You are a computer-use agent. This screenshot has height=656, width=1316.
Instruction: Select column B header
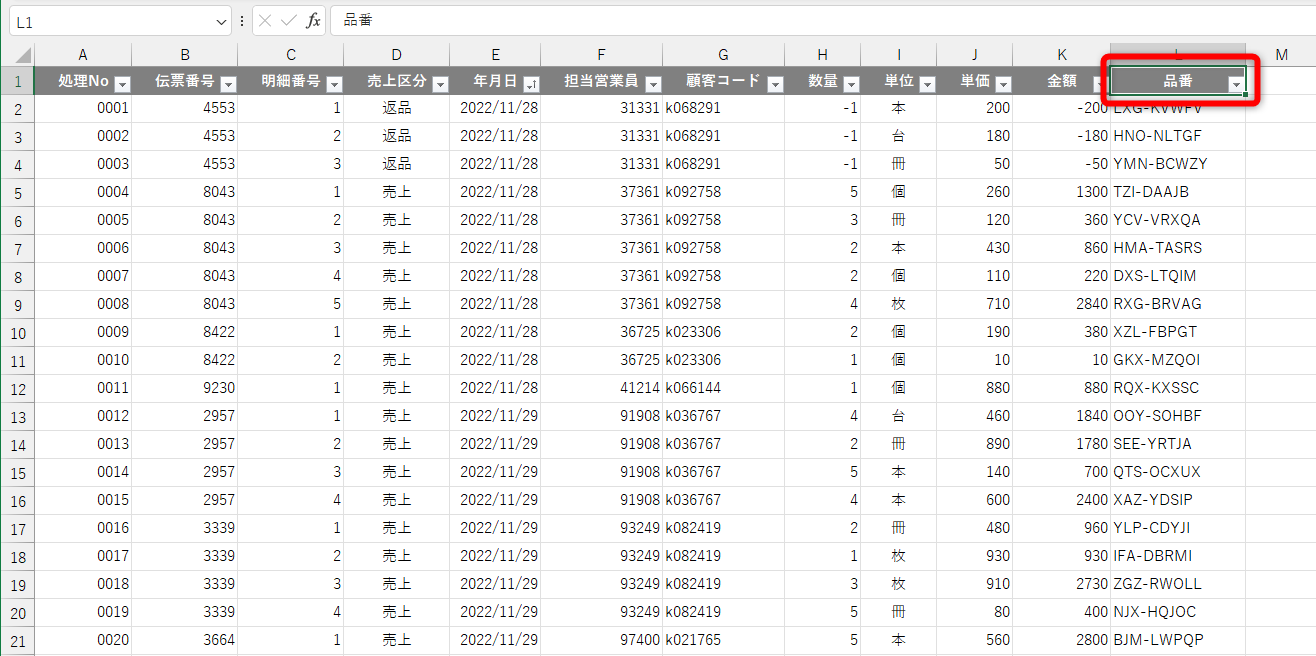(x=185, y=55)
